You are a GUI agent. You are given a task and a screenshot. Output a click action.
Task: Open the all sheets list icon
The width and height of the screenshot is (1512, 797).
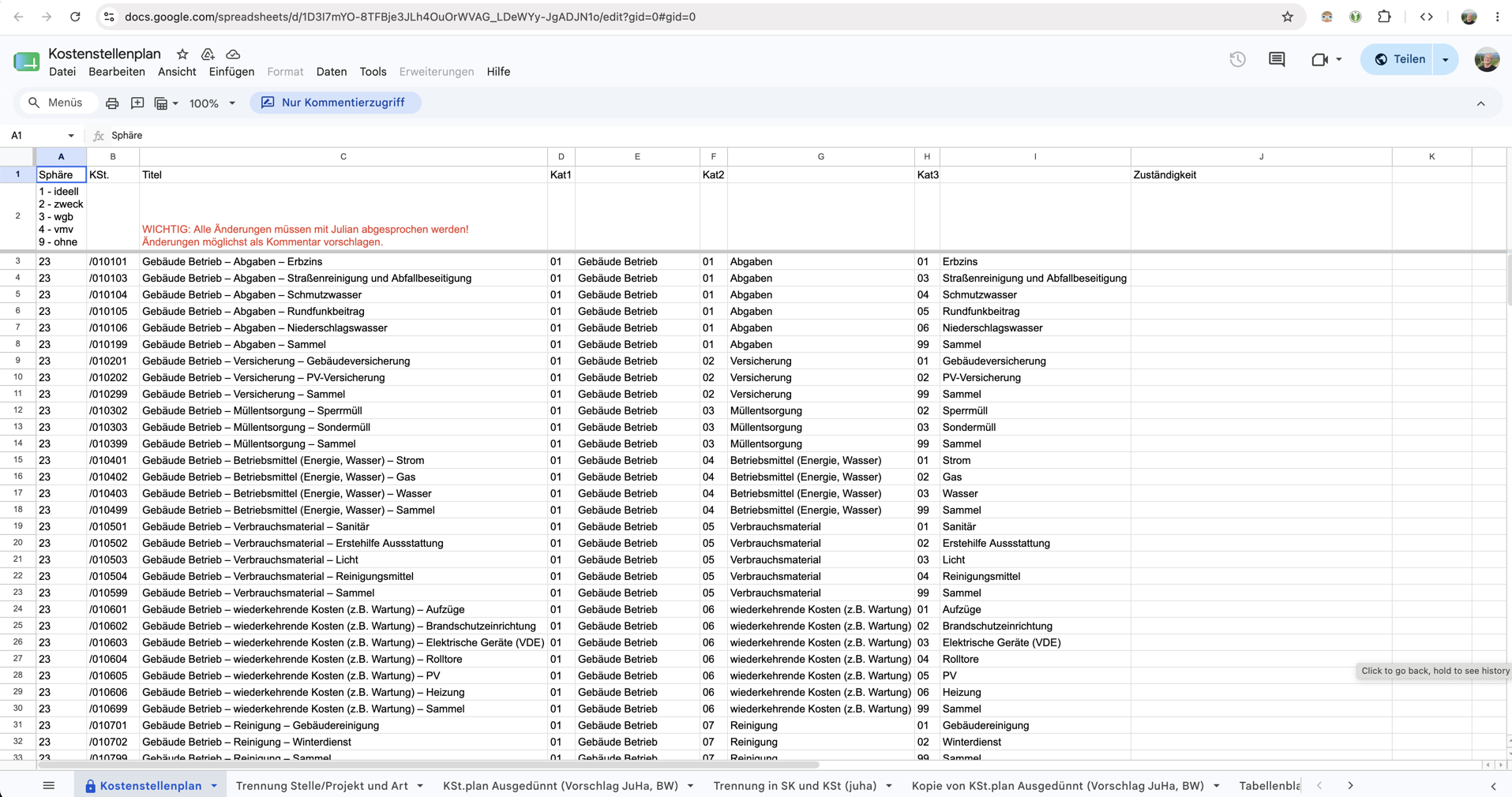tap(49, 785)
